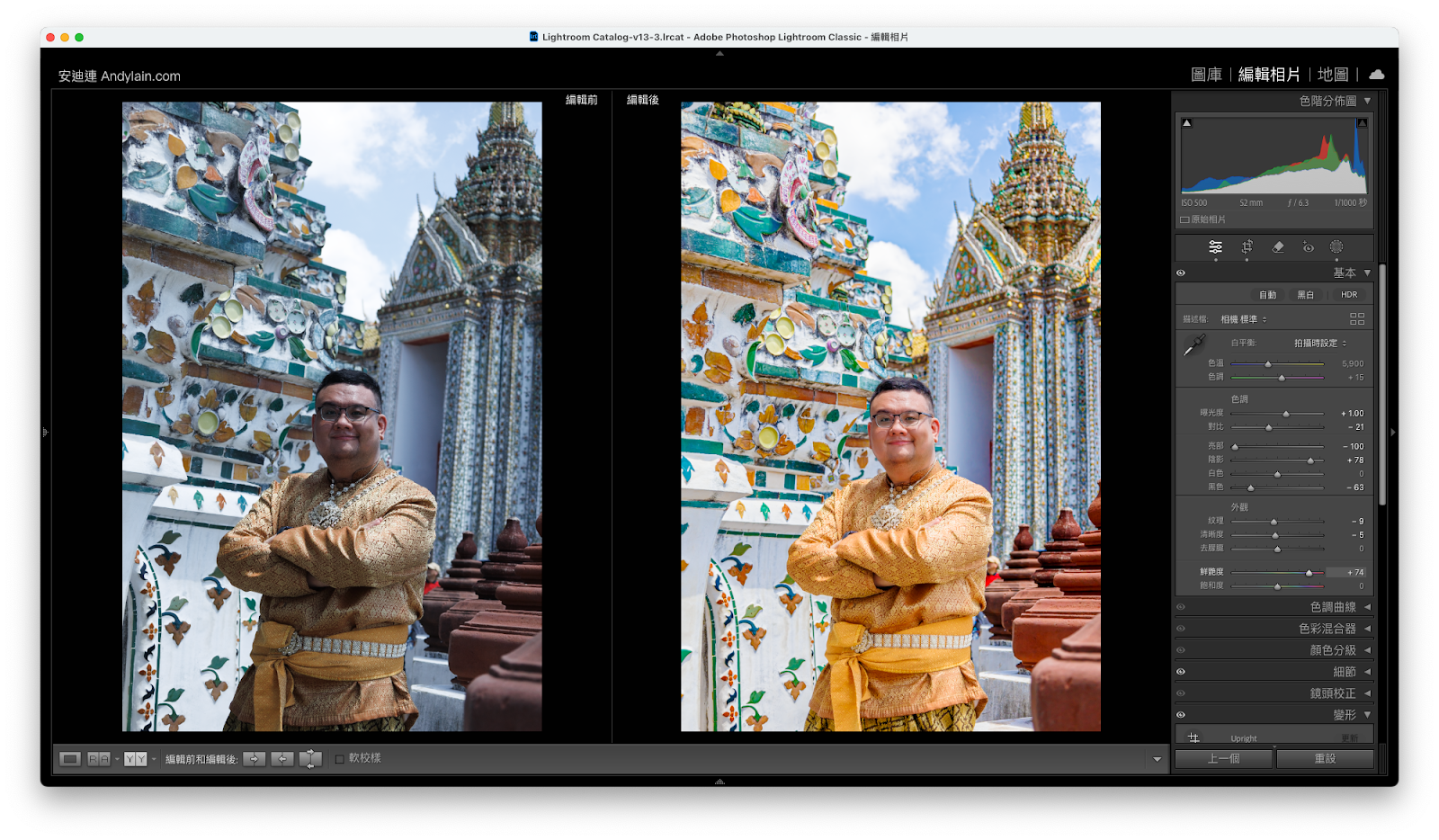Open Before/After layout options arrow

click(154, 759)
